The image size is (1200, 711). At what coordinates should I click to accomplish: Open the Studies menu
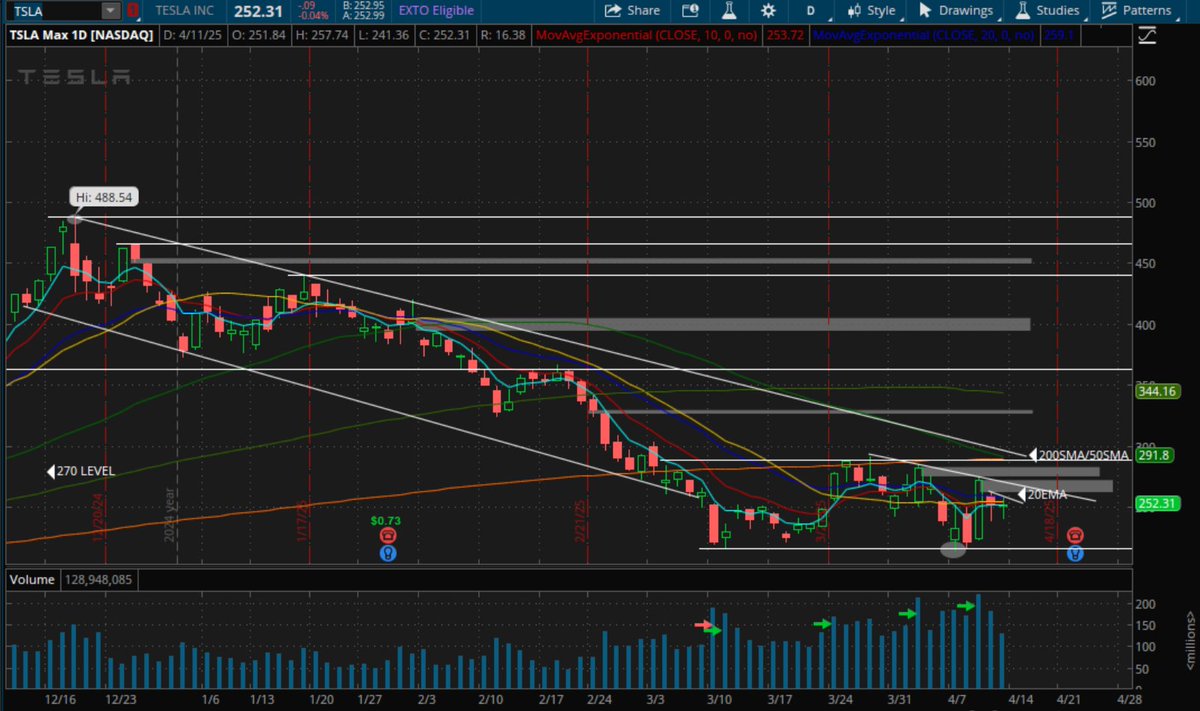[1047, 11]
